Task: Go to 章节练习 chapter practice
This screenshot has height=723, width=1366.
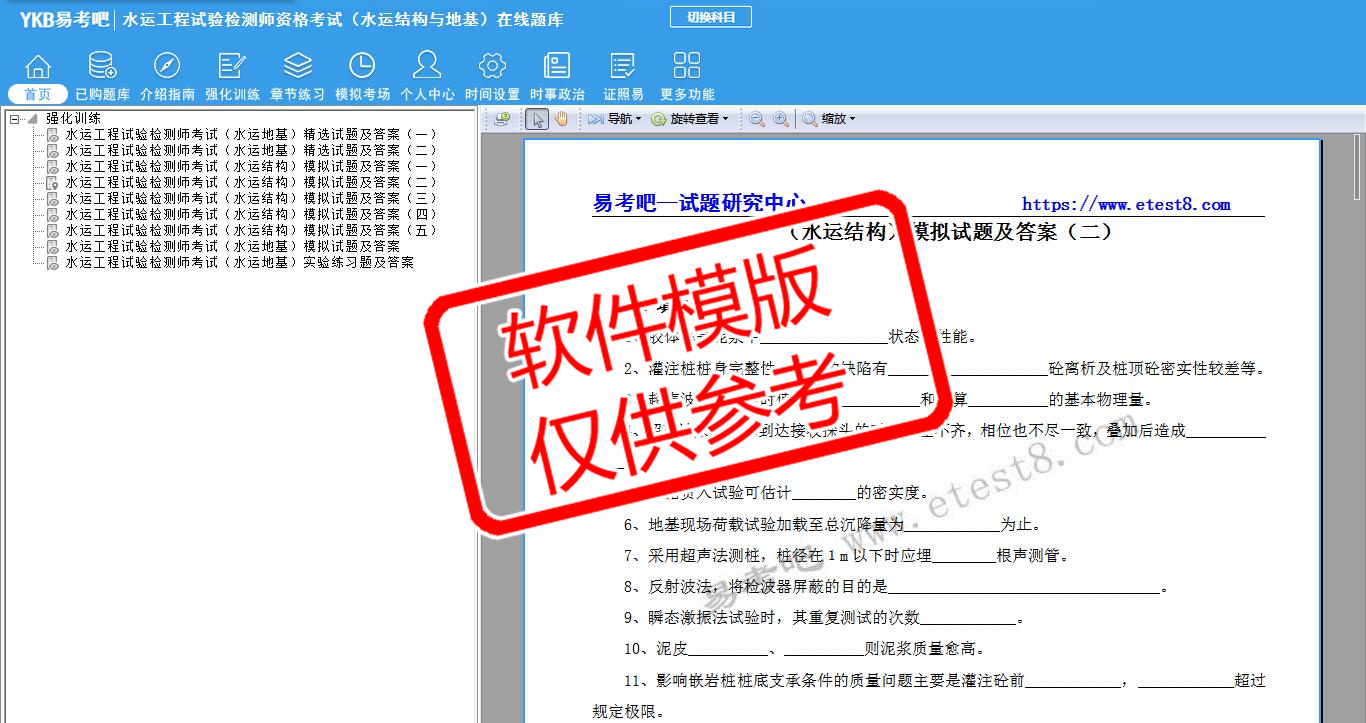Action: (297, 77)
